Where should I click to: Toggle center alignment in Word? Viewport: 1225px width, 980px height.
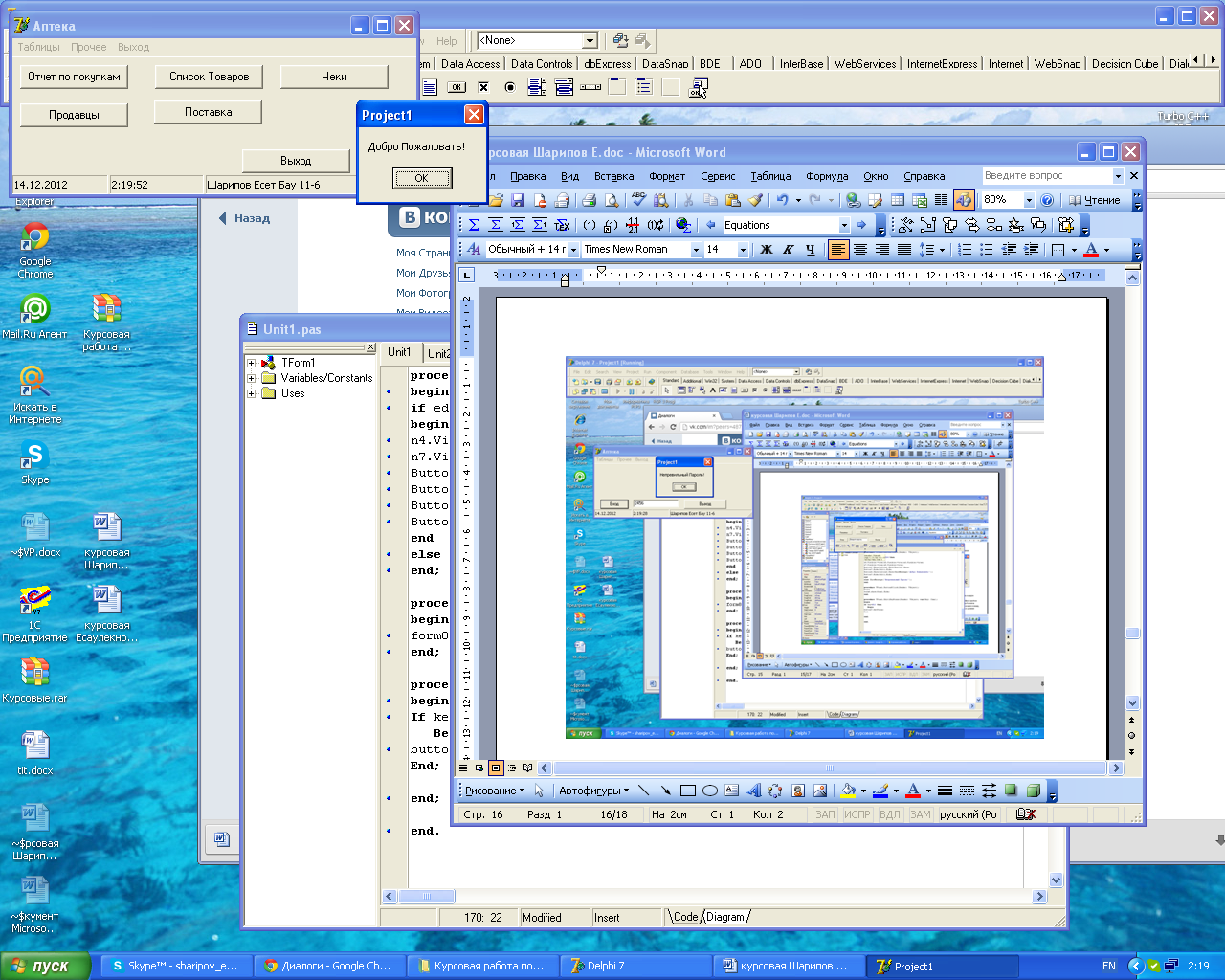coord(860,249)
